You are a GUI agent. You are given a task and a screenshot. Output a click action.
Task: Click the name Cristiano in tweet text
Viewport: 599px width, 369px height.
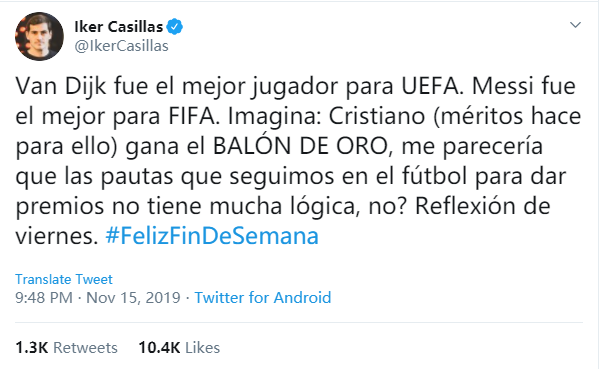(377, 116)
